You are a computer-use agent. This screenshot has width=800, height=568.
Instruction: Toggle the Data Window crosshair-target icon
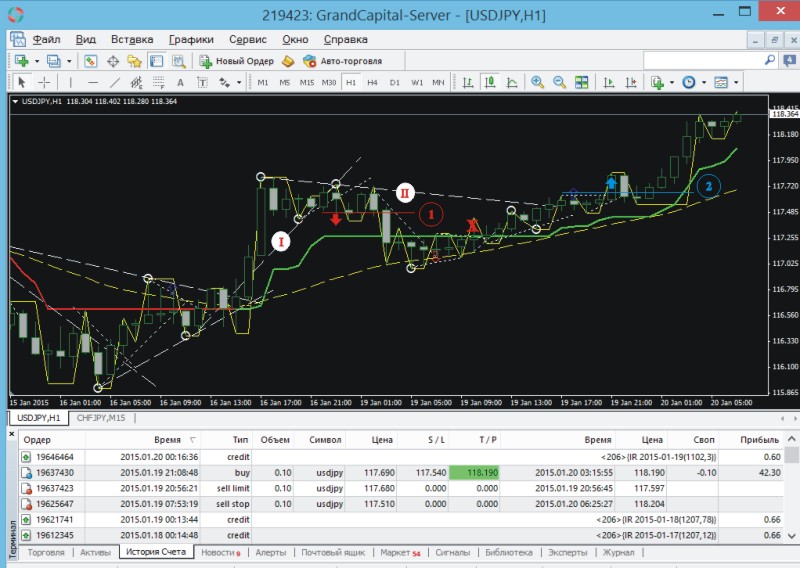click(x=113, y=61)
